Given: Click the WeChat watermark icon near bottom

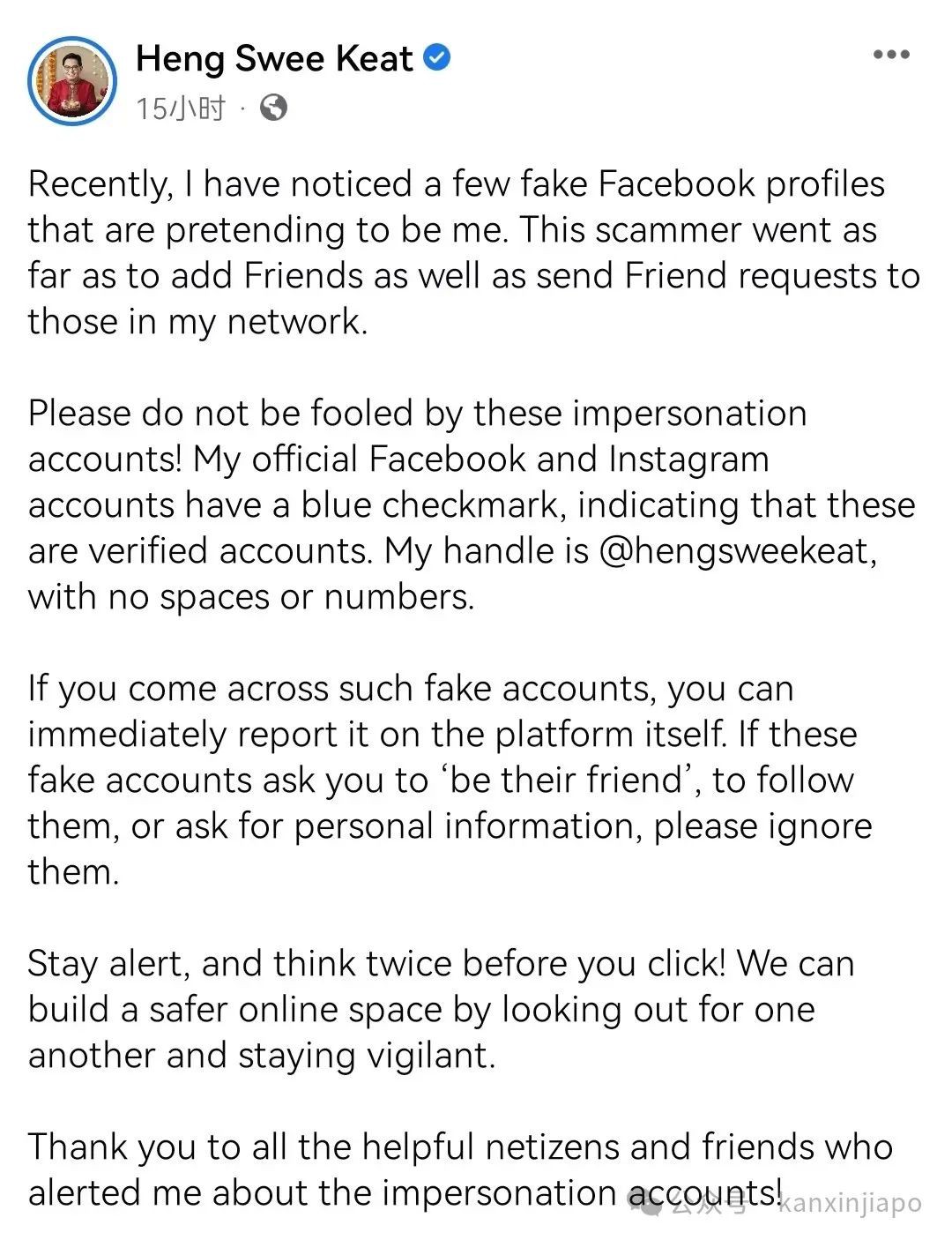Looking at the screenshot, I should (645, 1201).
